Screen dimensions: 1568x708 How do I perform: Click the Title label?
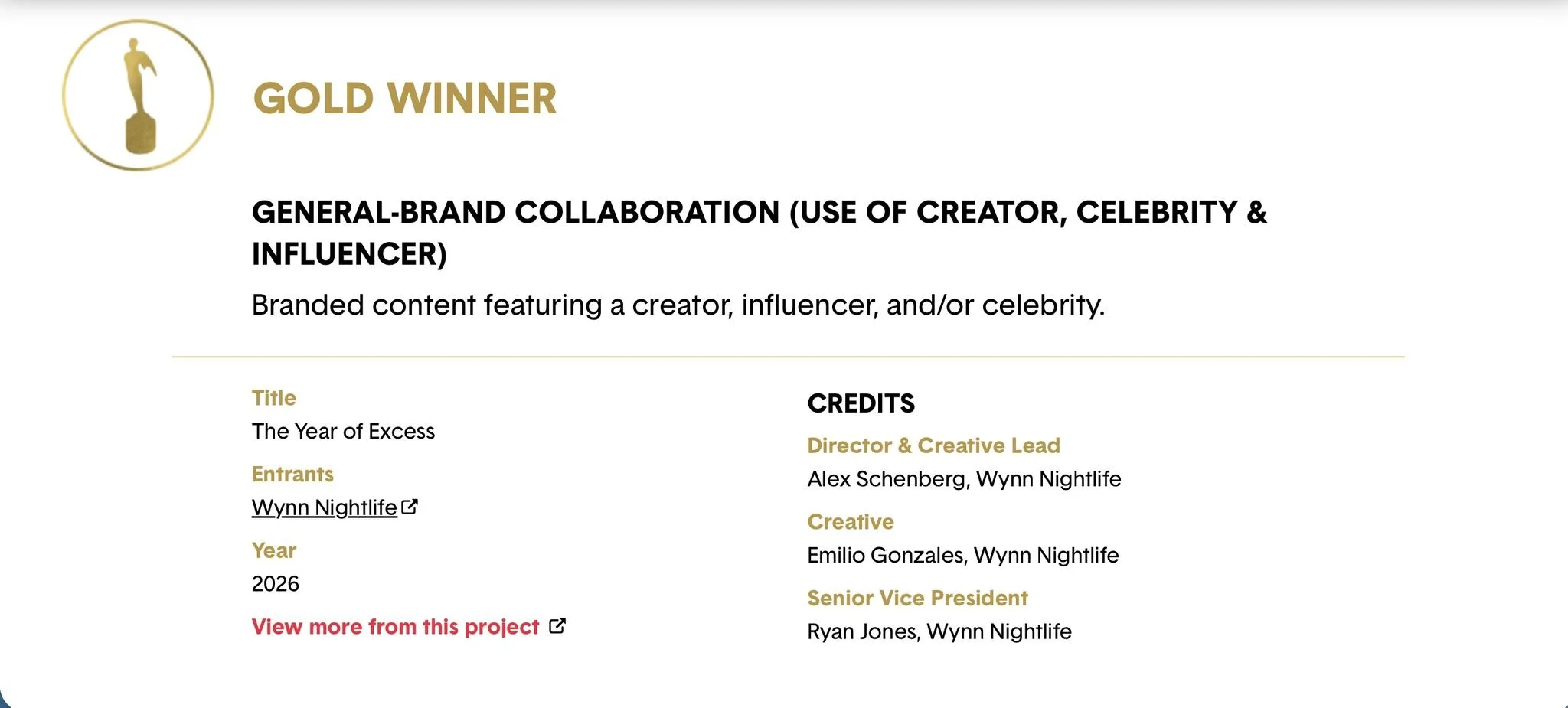coord(274,398)
